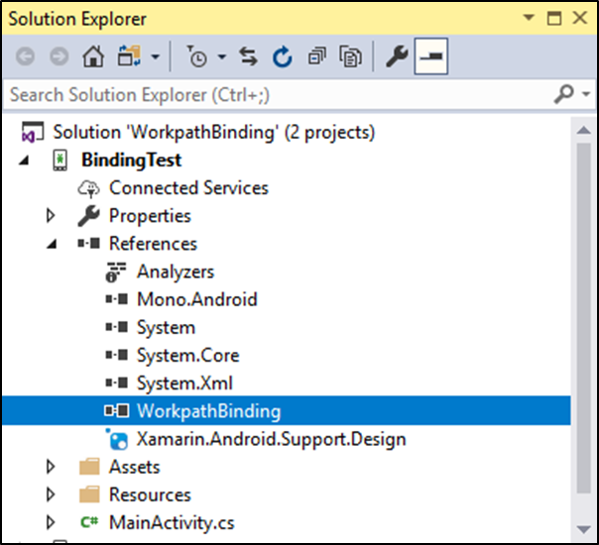
Task: Collapse the References node
Action: (52, 244)
